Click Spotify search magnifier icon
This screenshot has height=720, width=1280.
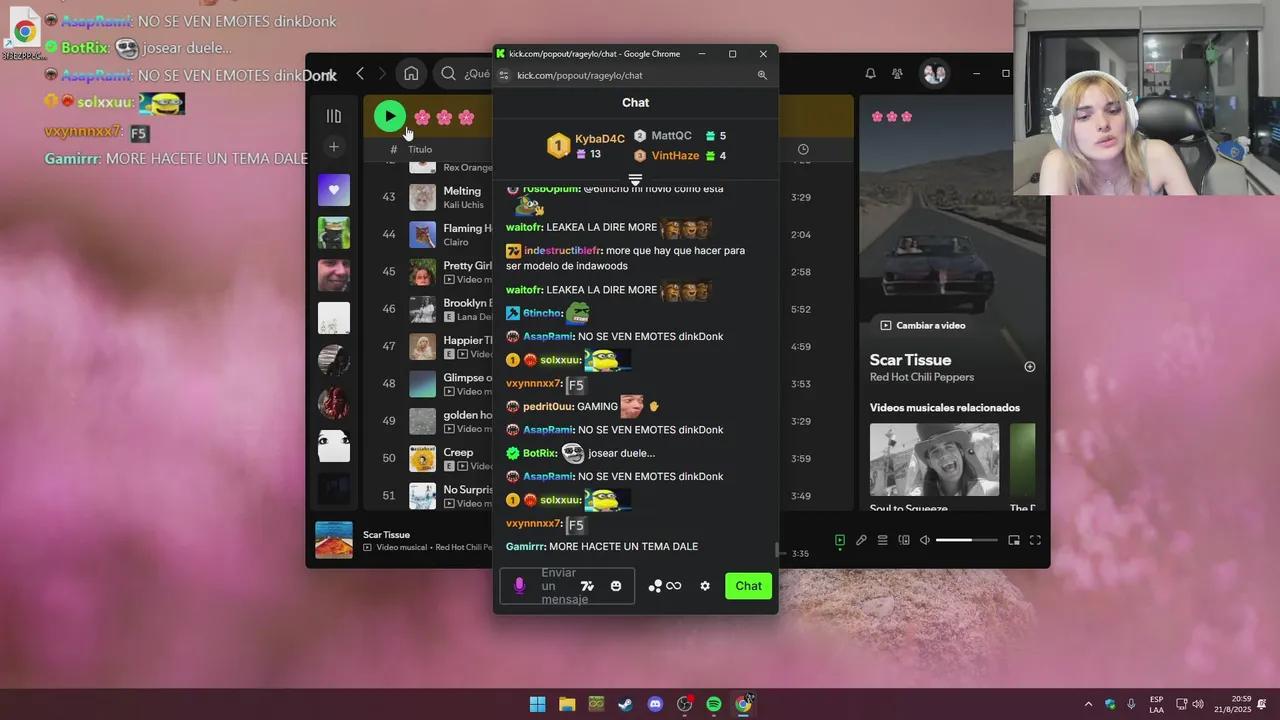click(448, 73)
